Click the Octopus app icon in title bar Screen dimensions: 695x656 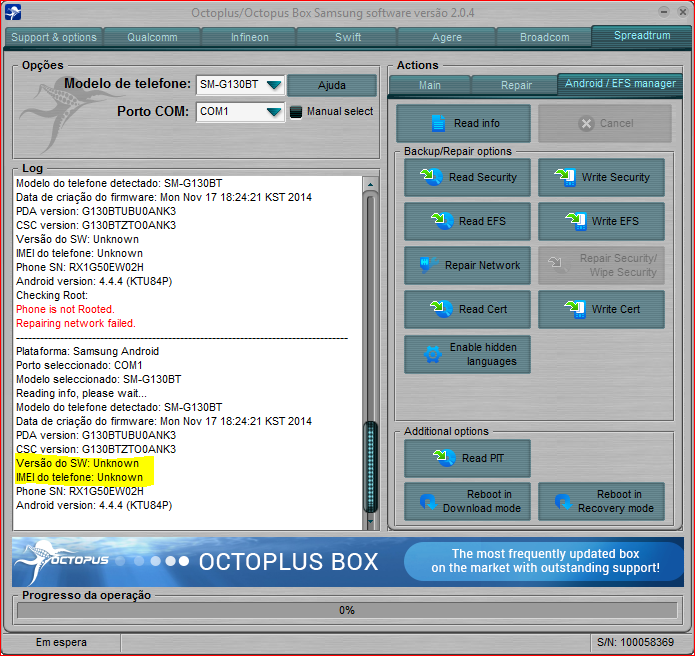coord(13,12)
